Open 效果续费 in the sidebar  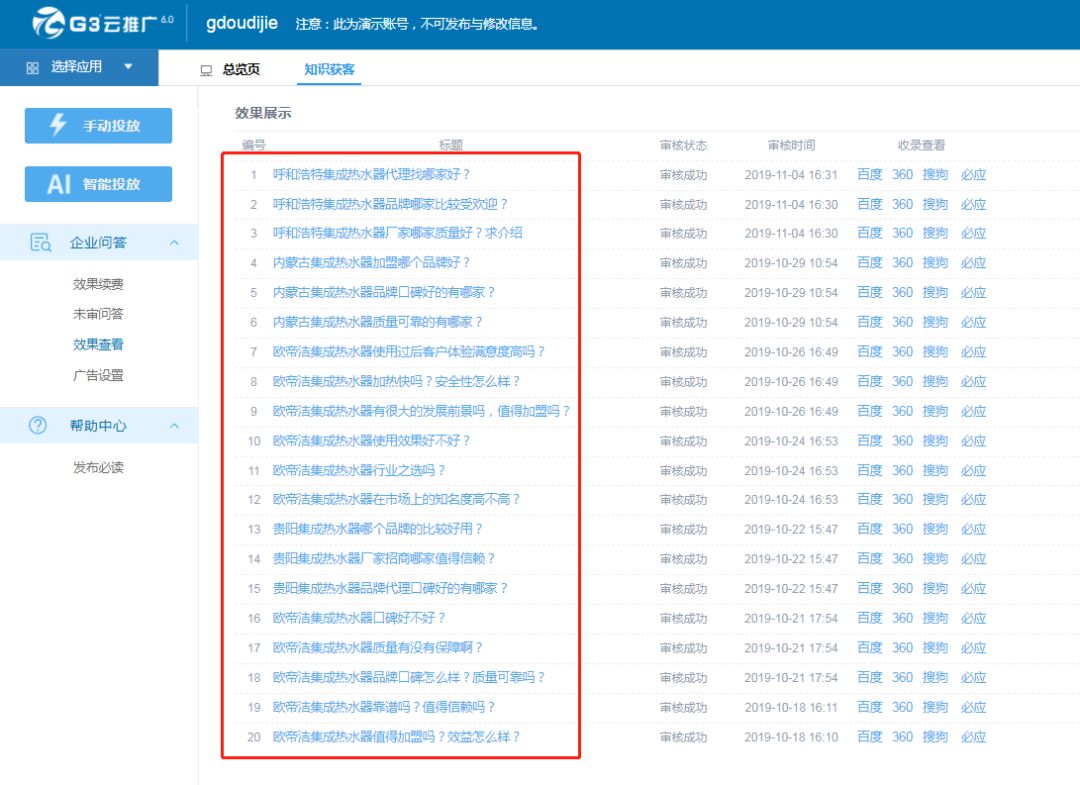coord(98,284)
